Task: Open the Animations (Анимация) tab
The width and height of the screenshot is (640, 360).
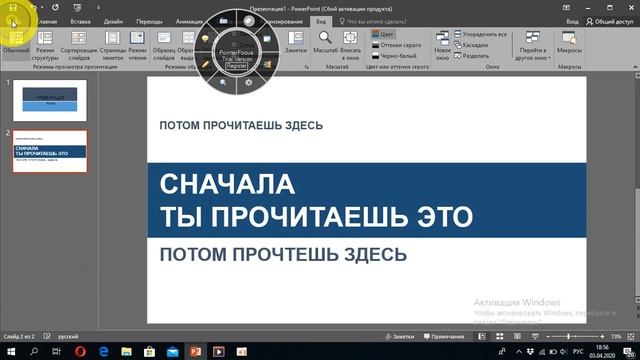Action: click(x=189, y=22)
